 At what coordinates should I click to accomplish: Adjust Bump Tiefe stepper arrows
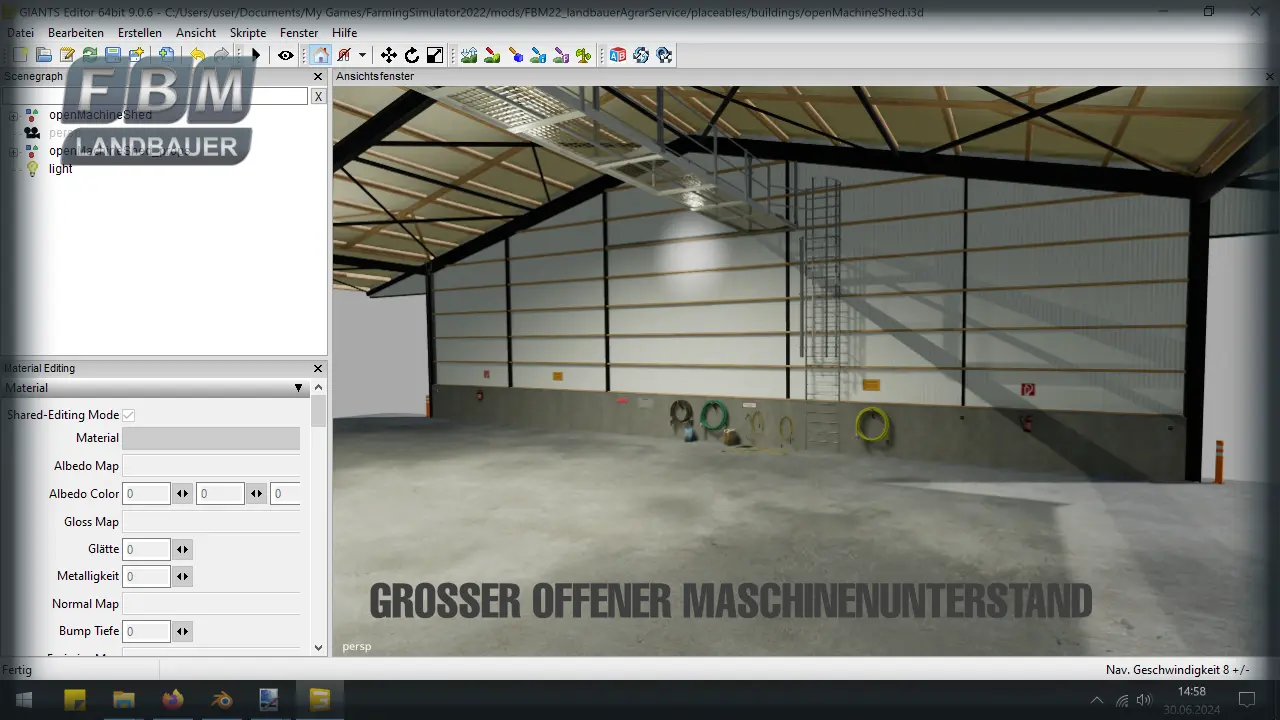182,632
